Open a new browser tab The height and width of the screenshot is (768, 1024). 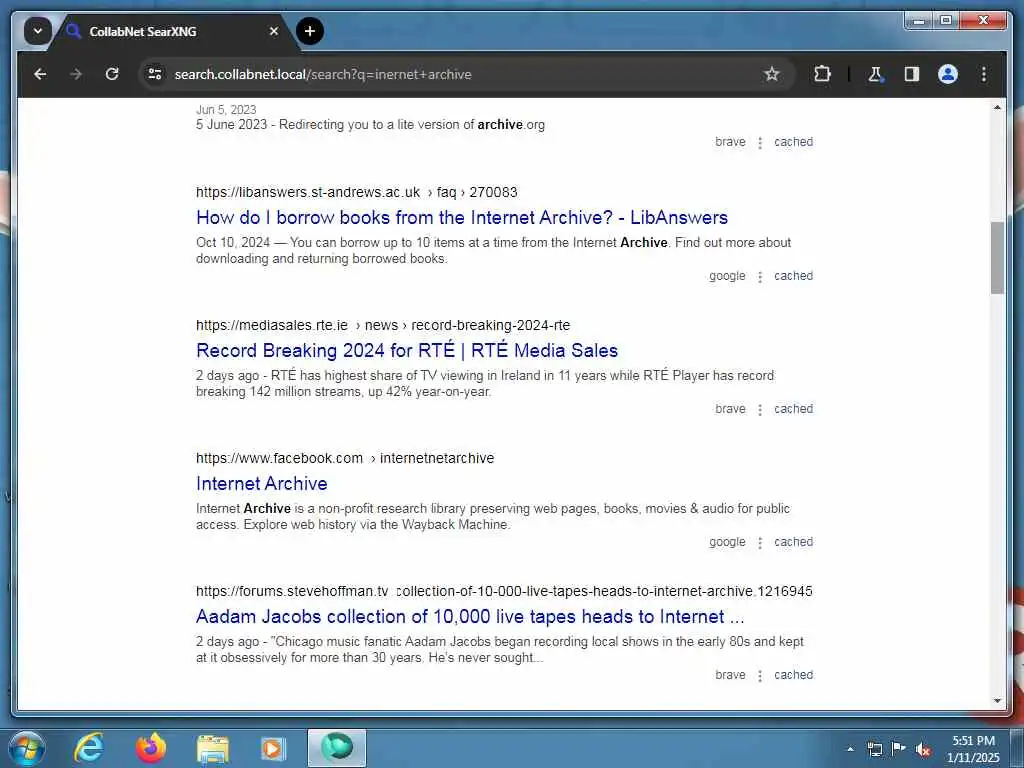click(310, 31)
